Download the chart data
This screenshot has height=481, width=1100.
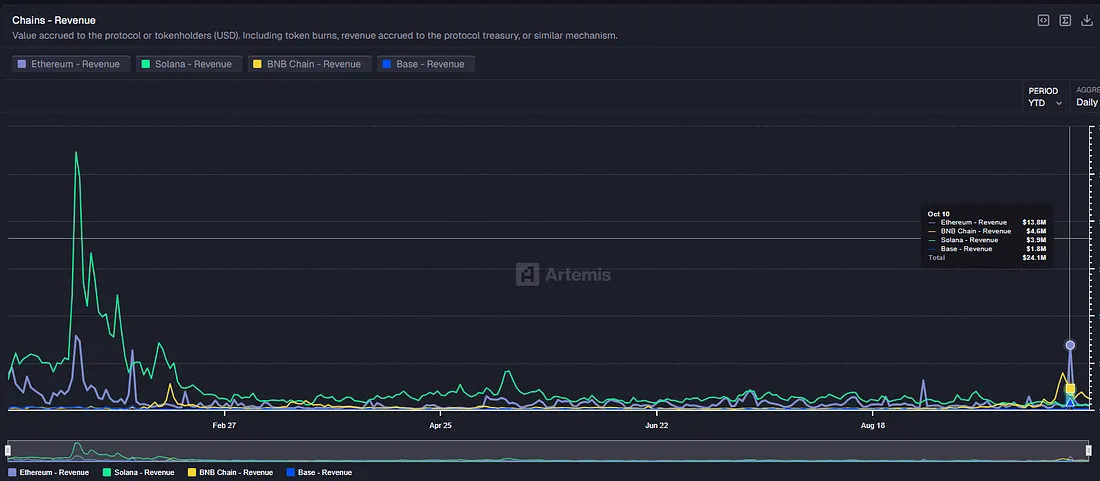(x=1088, y=20)
